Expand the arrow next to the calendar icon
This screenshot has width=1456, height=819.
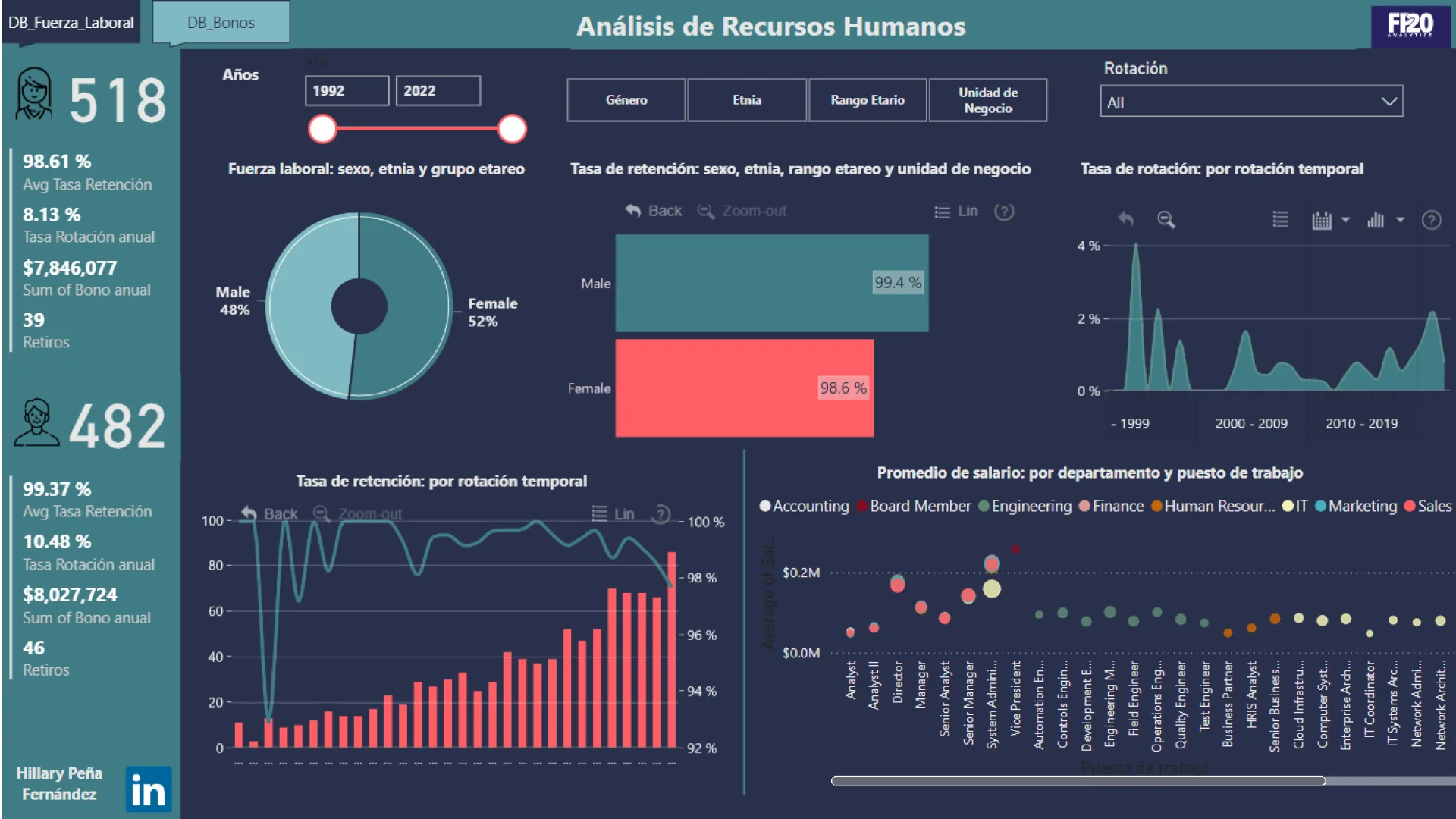click(x=1345, y=220)
